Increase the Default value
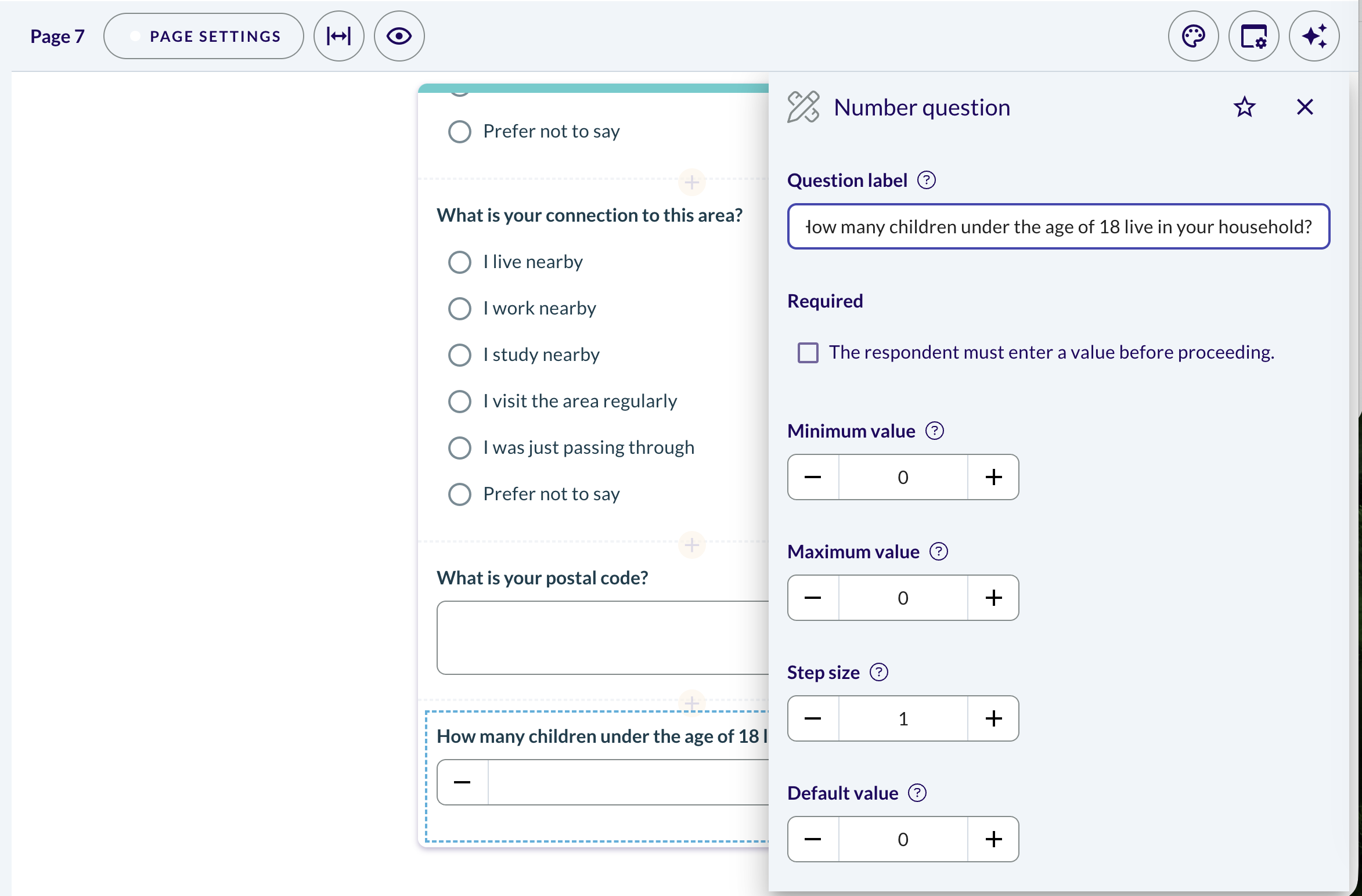Viewport: 1362px width, 896px height. click(x=993, y=839)
